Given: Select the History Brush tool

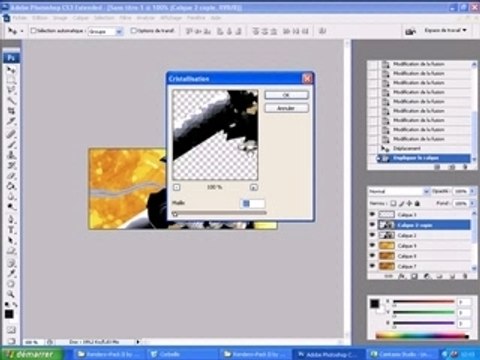Looking at the screenshot, I should pos(11,165).
